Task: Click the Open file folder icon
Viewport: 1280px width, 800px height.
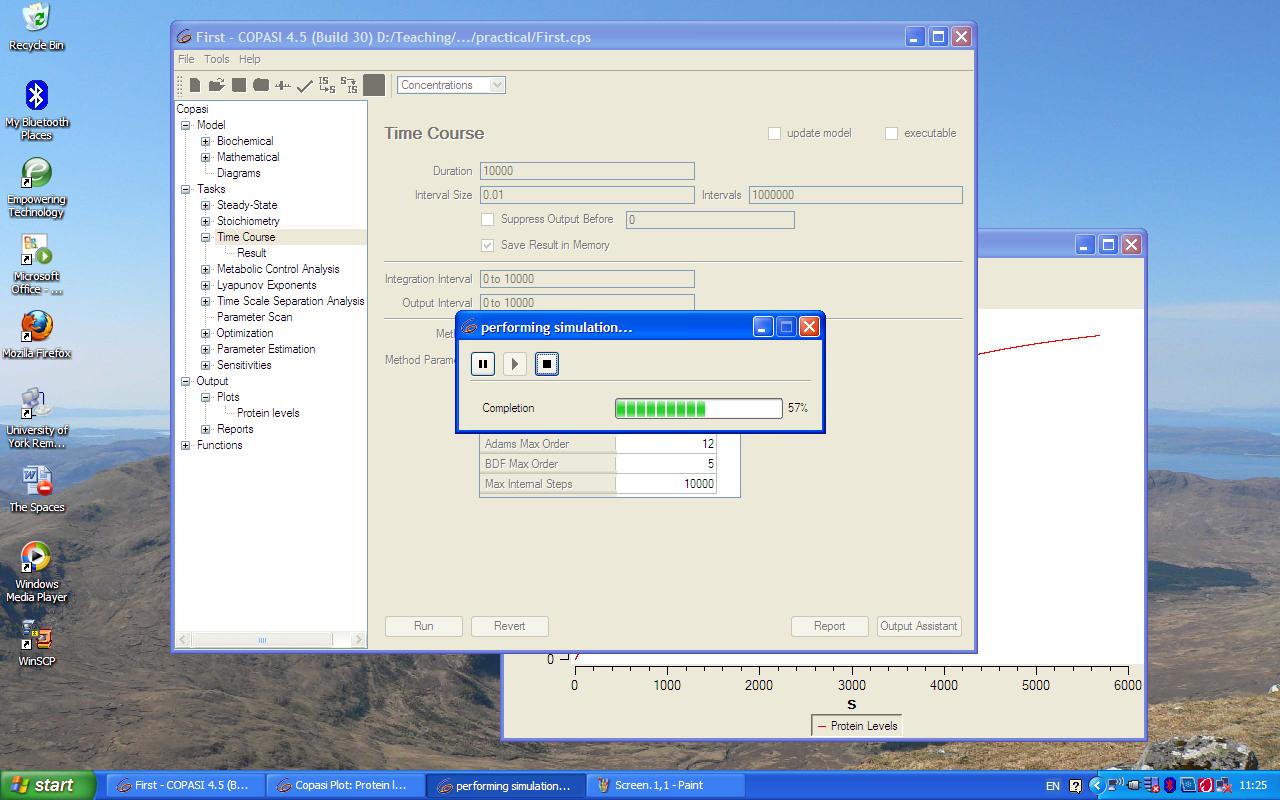Action: coord(216,85)
